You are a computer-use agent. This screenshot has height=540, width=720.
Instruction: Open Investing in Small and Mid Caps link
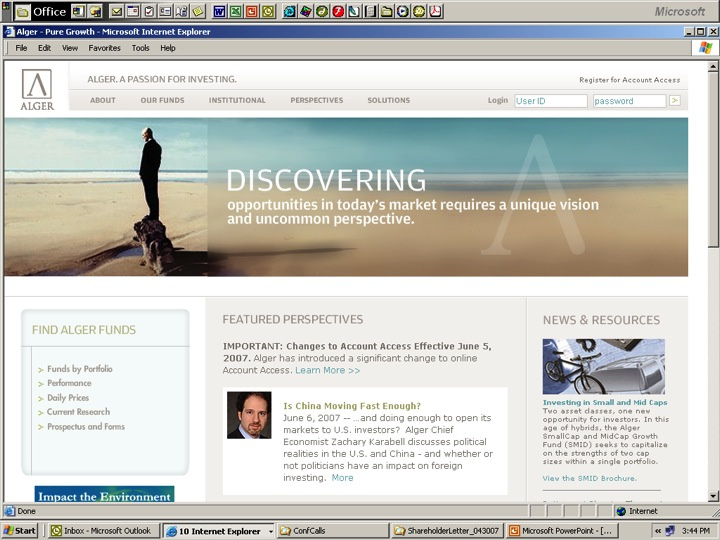click(605, 402)
